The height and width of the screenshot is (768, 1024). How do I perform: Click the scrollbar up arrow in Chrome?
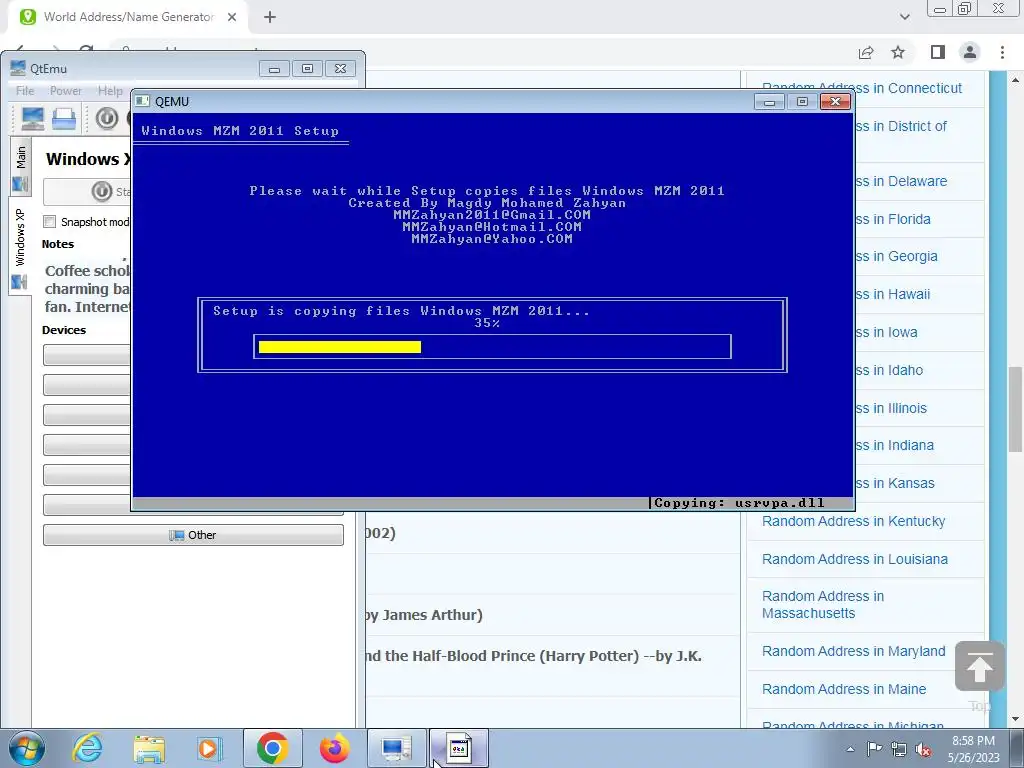tap(1016, 80)
